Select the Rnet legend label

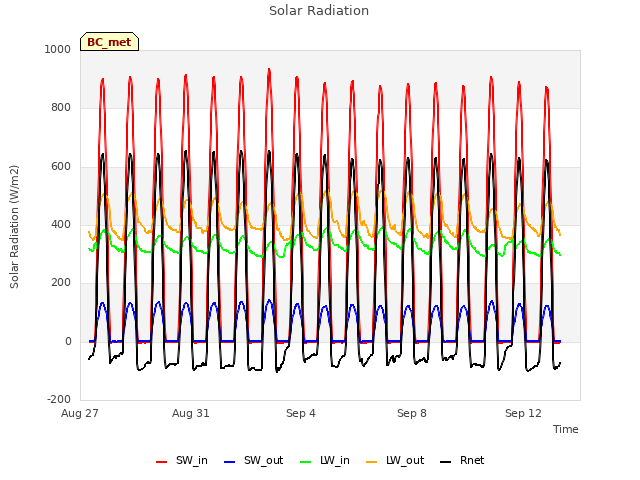click(472, 460)
